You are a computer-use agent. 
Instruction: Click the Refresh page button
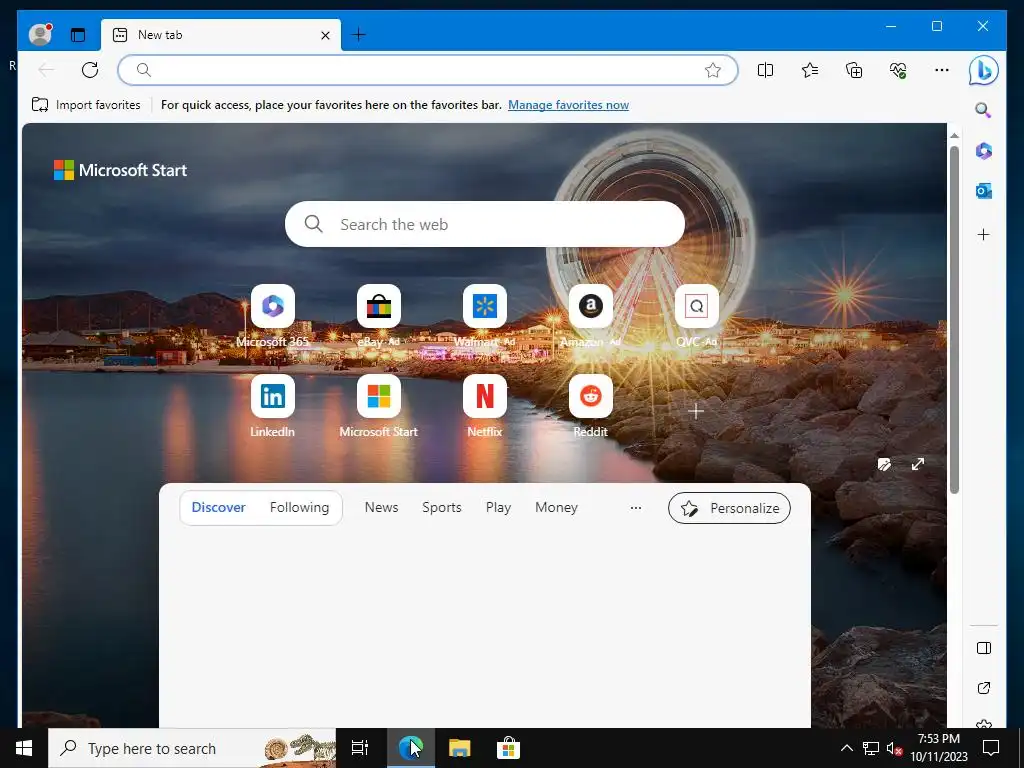tap(90, 70)
